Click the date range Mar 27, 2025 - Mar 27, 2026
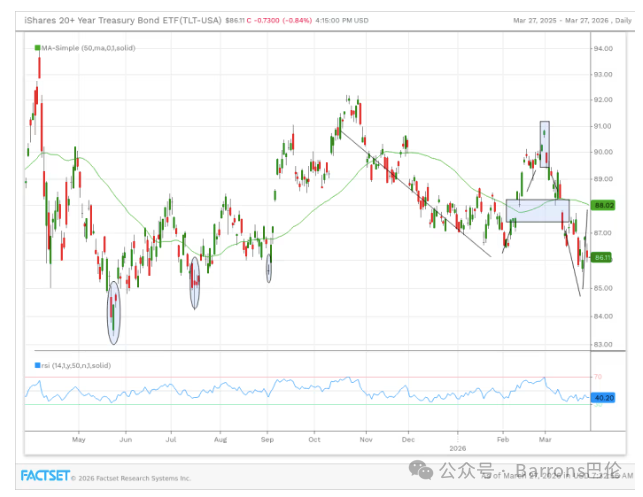The height and width of the screenshot is (497, 643). click(561, 21)
